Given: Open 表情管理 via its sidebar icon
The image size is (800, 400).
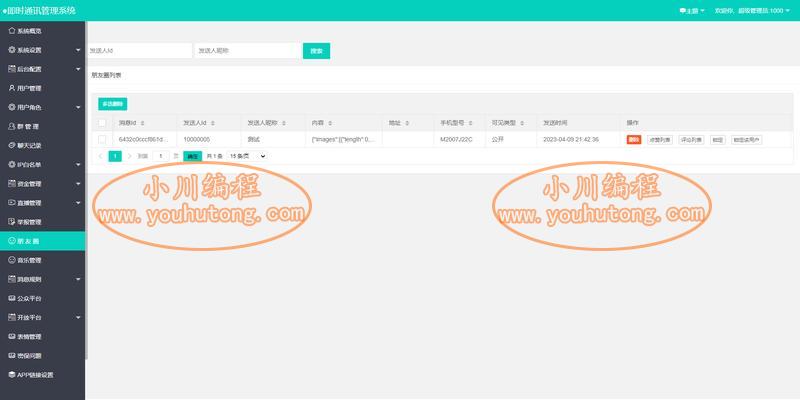Looking at the screenshot, I should tap(12, 336).
